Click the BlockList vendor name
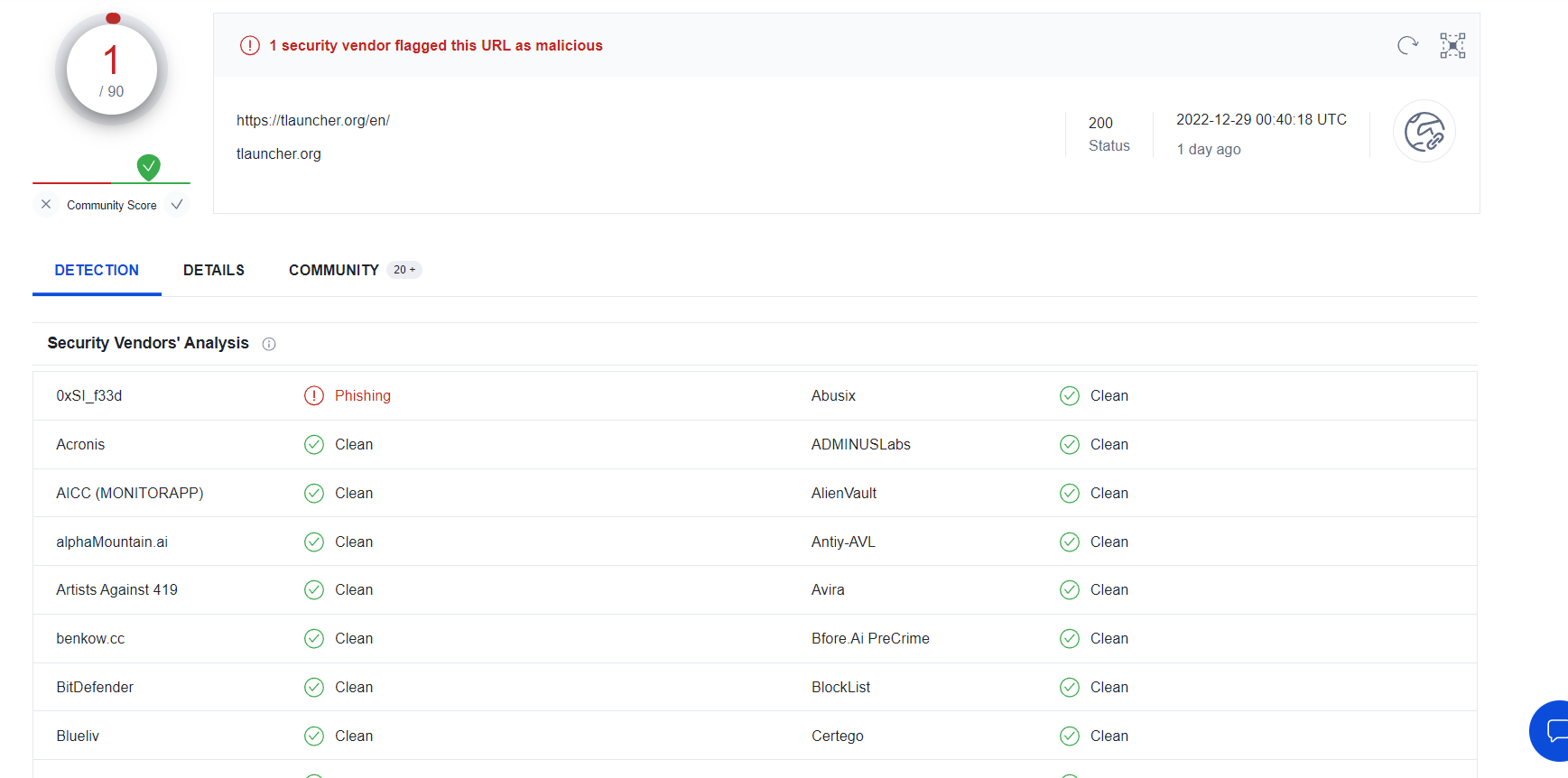Image resolution: width=1568 pixels, height=778 pixels. point(841,688)
